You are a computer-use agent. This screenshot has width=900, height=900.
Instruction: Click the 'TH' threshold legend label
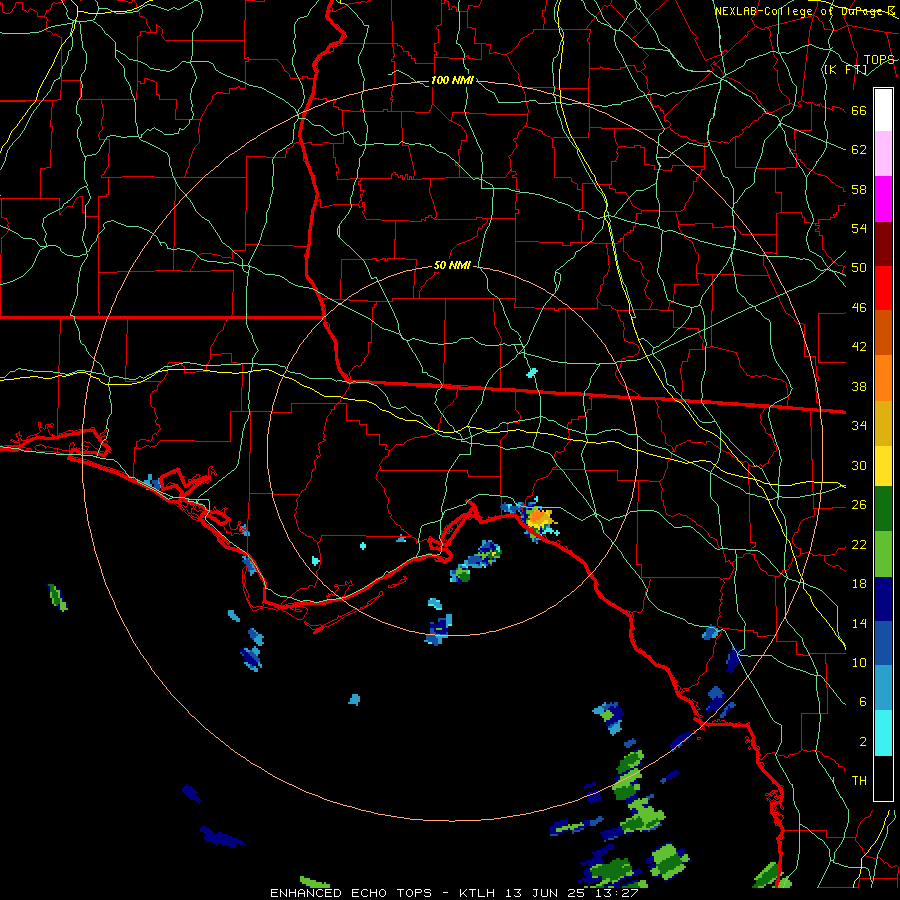pyautogui.click(x=859, y=781)
